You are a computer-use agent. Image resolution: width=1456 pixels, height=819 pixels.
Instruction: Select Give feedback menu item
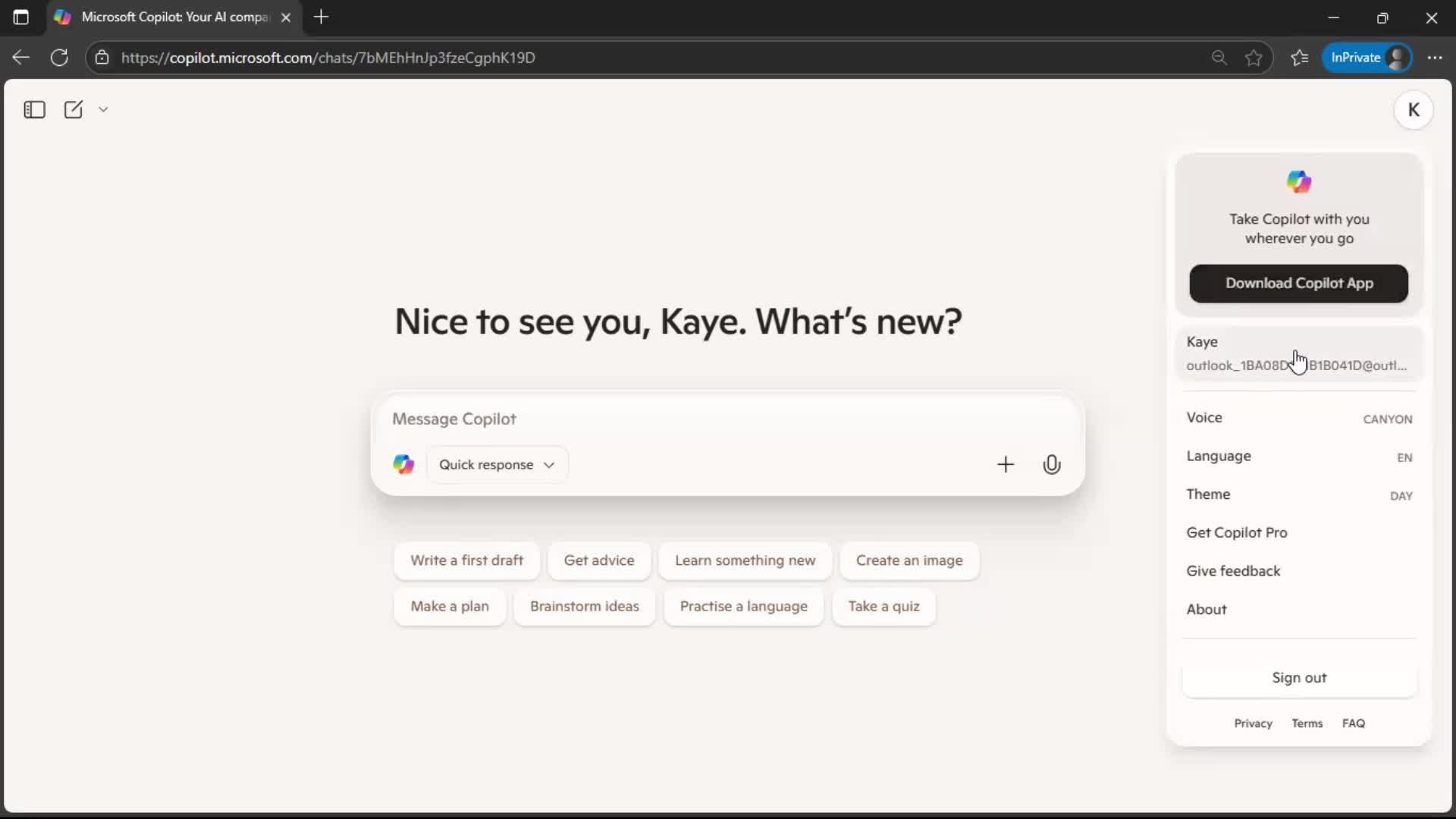point(1298,571)
